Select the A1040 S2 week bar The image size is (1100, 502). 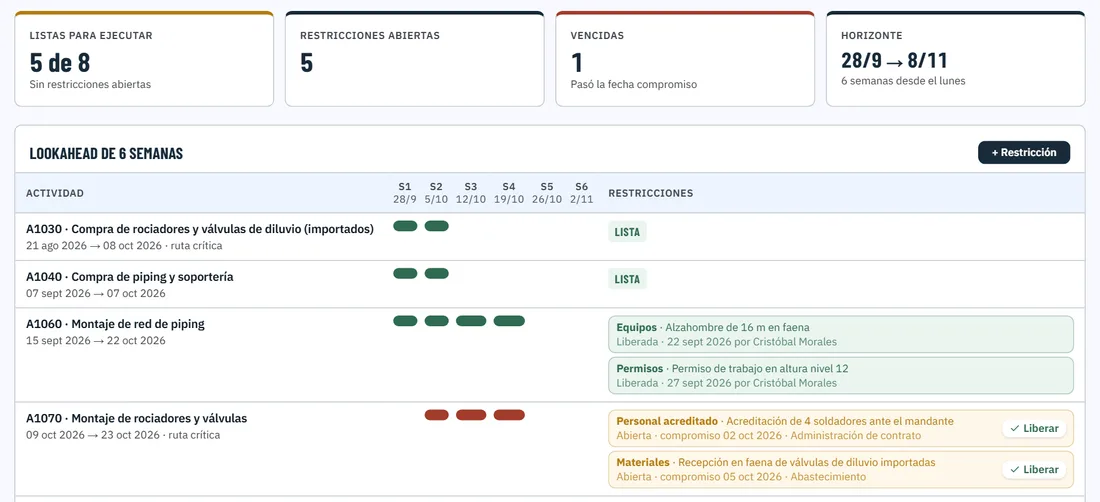(436, 273)
